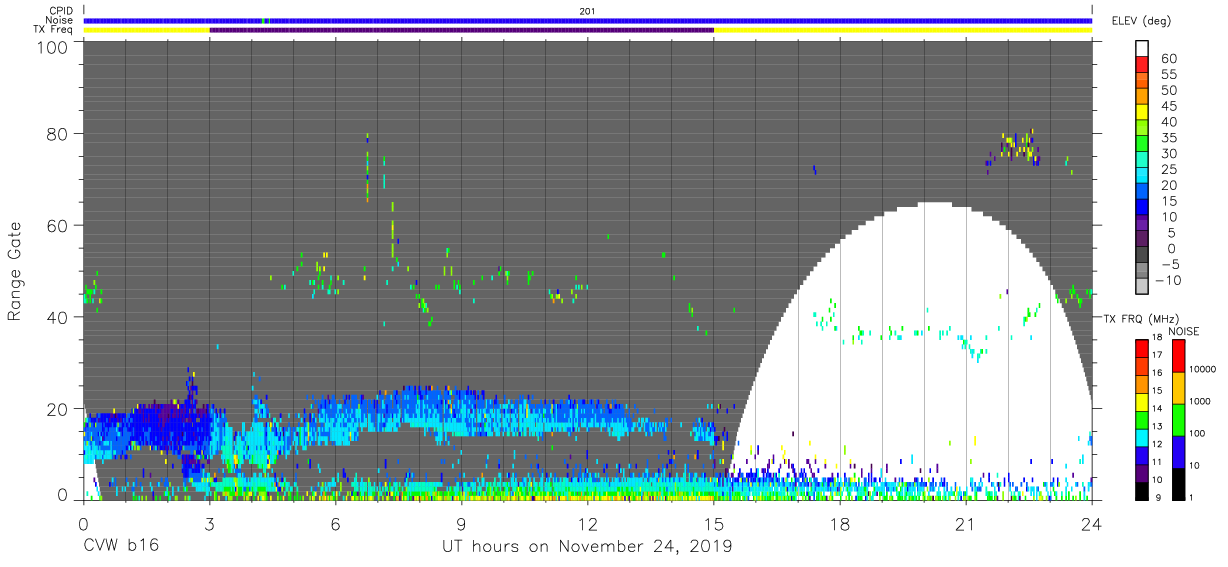Click elevation scale label 45
The width and height of the screenshot is (1228, 567).
[x=1169, y=106]
